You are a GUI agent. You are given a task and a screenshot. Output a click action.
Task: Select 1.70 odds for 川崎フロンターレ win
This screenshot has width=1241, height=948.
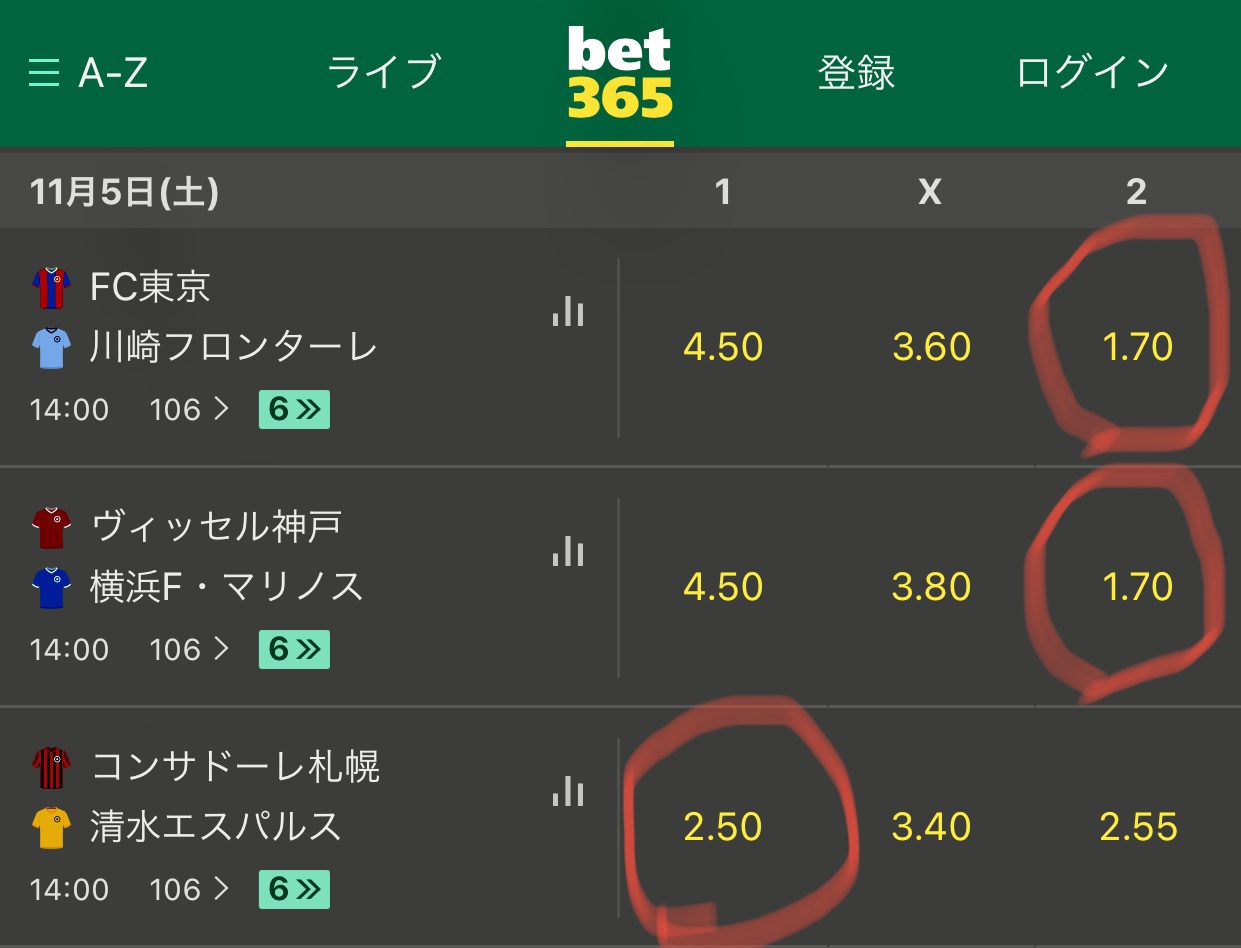click(x=1137, y=347)
